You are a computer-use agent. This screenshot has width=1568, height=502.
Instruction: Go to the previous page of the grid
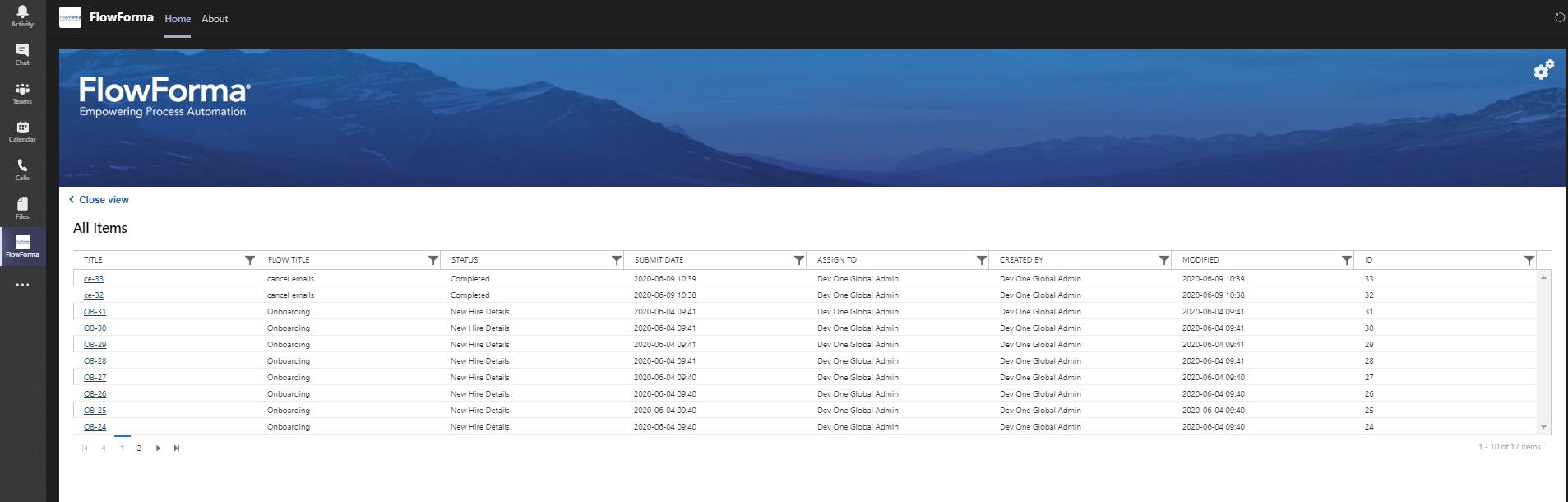click(104, 449)
